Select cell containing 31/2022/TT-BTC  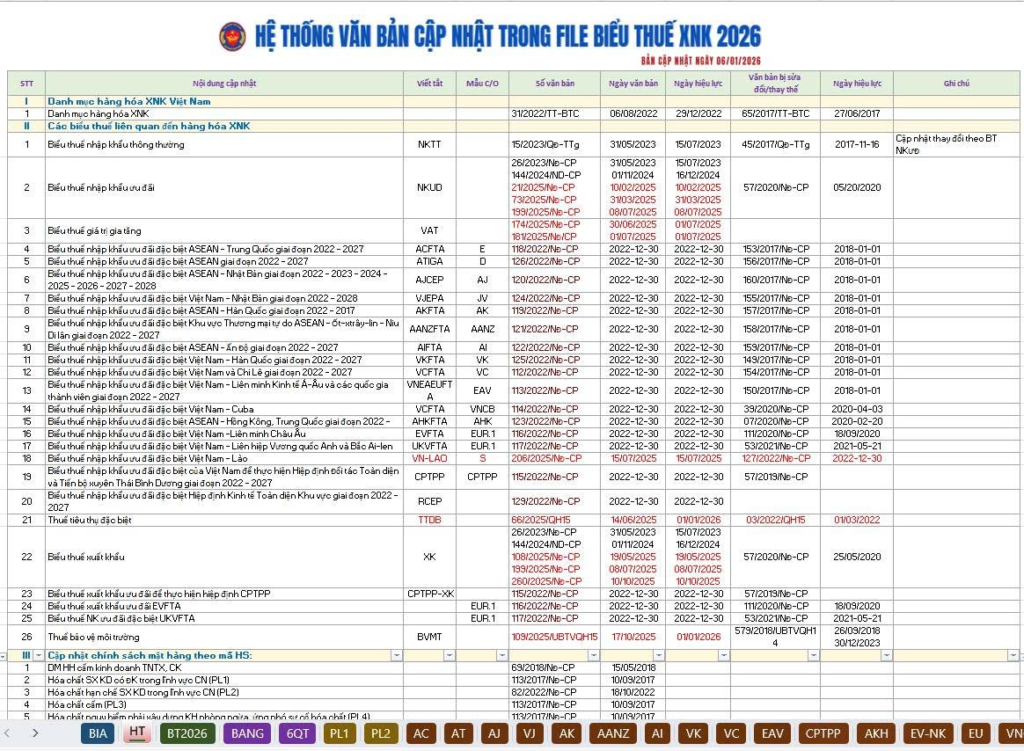click(x=554, y=113)
